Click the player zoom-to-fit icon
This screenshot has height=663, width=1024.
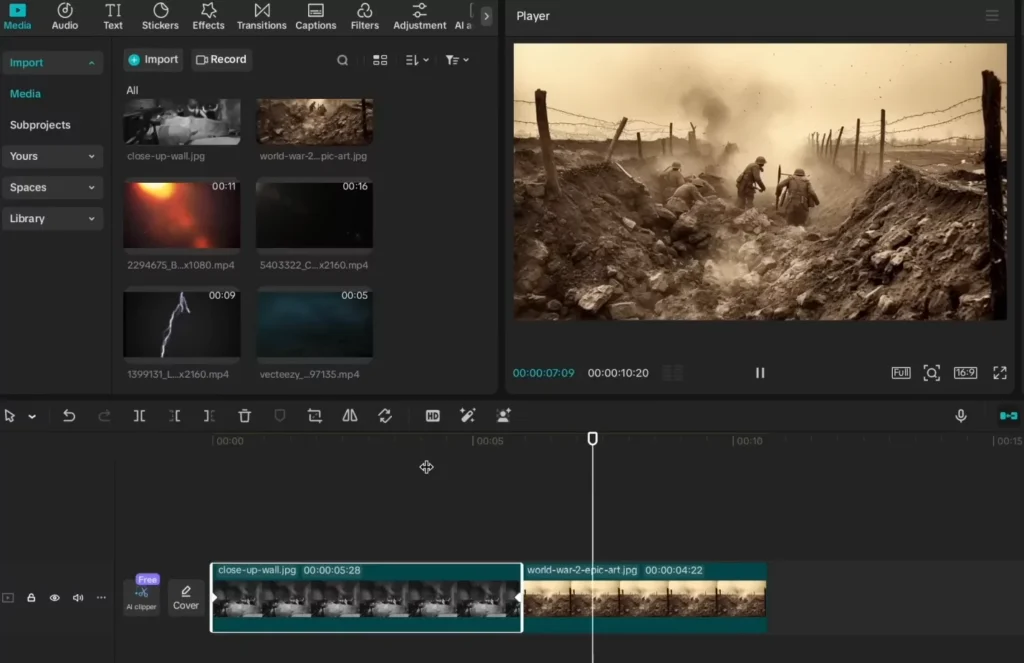pos(931,373)
